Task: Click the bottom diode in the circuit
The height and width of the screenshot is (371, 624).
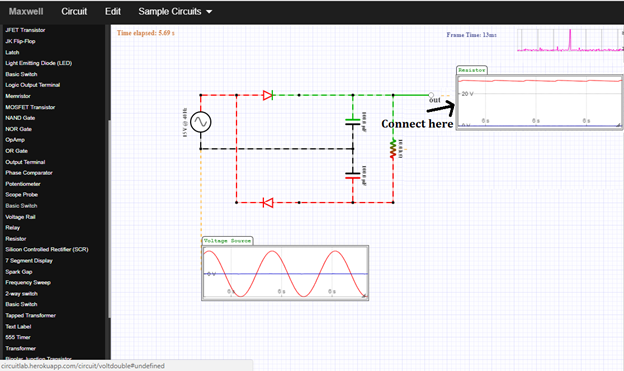Action: [x=268, y=203]
